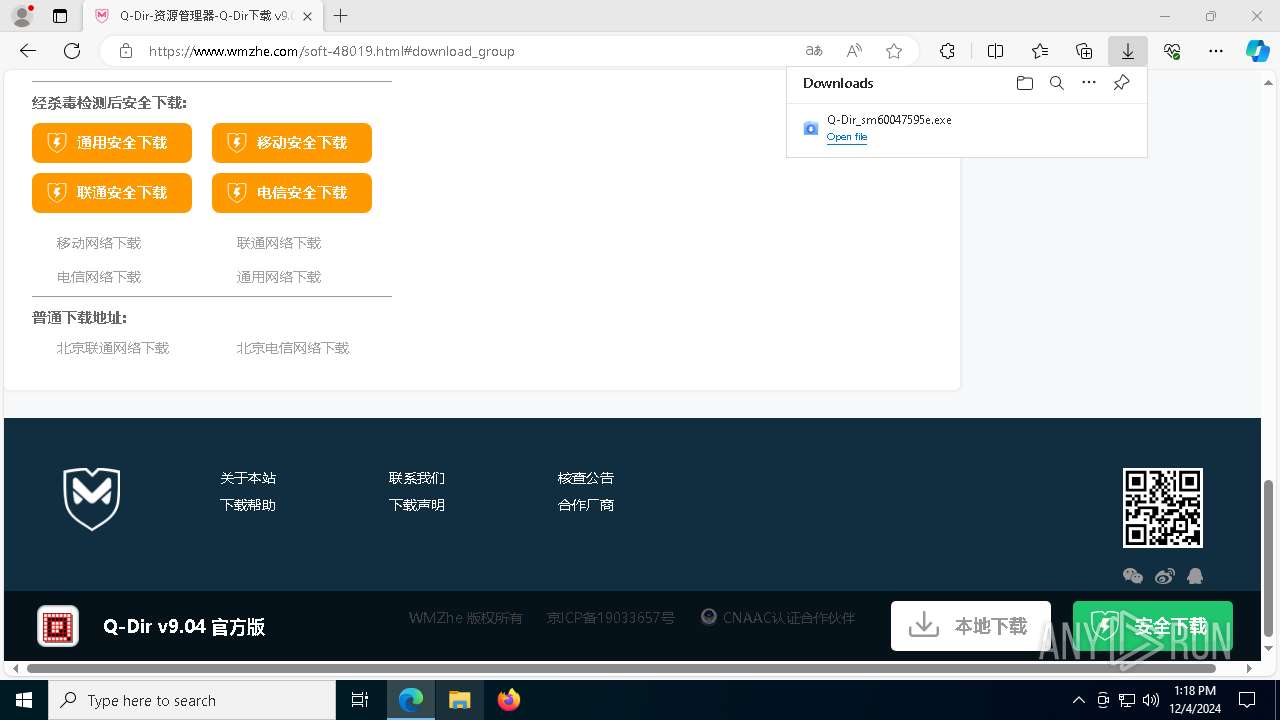
Task: Open more options in Downloads panel
Action: point(1089,83)
